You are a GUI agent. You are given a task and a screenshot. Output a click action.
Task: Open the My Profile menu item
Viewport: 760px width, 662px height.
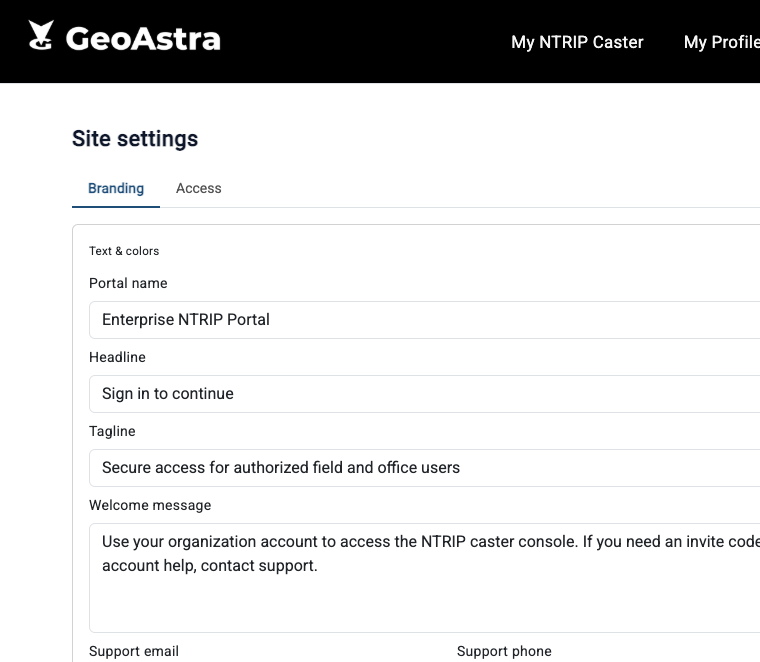722,42
